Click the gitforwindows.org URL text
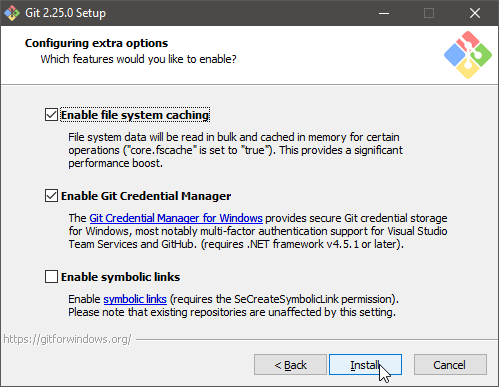Viewport: 499px width, 387px height. click(67, 339)
